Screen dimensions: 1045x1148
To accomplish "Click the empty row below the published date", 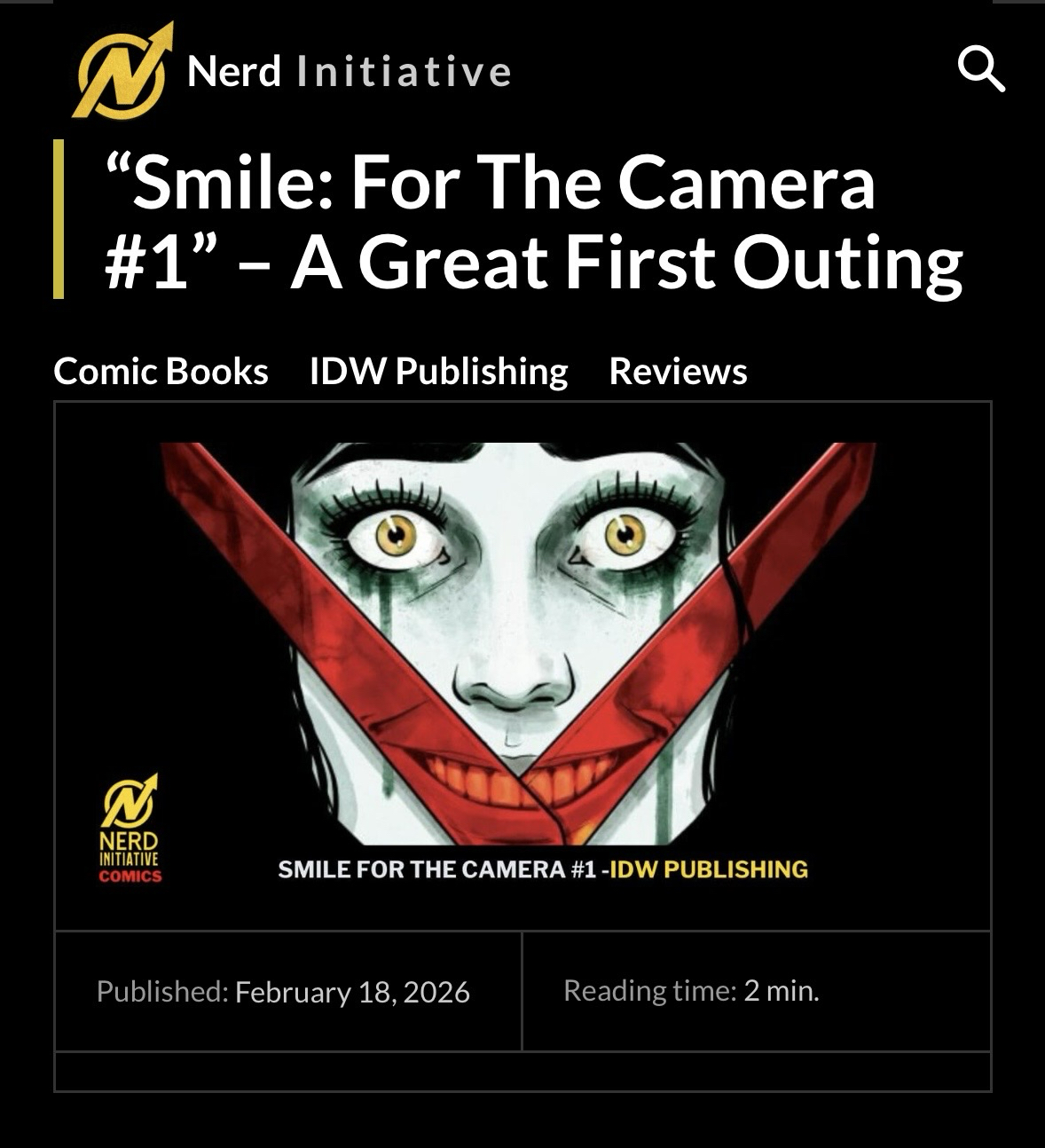I will point(522,1072).
